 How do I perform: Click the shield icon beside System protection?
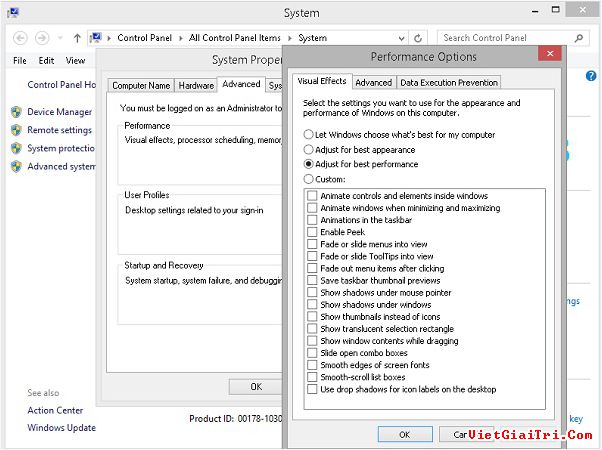click(16, 148)
